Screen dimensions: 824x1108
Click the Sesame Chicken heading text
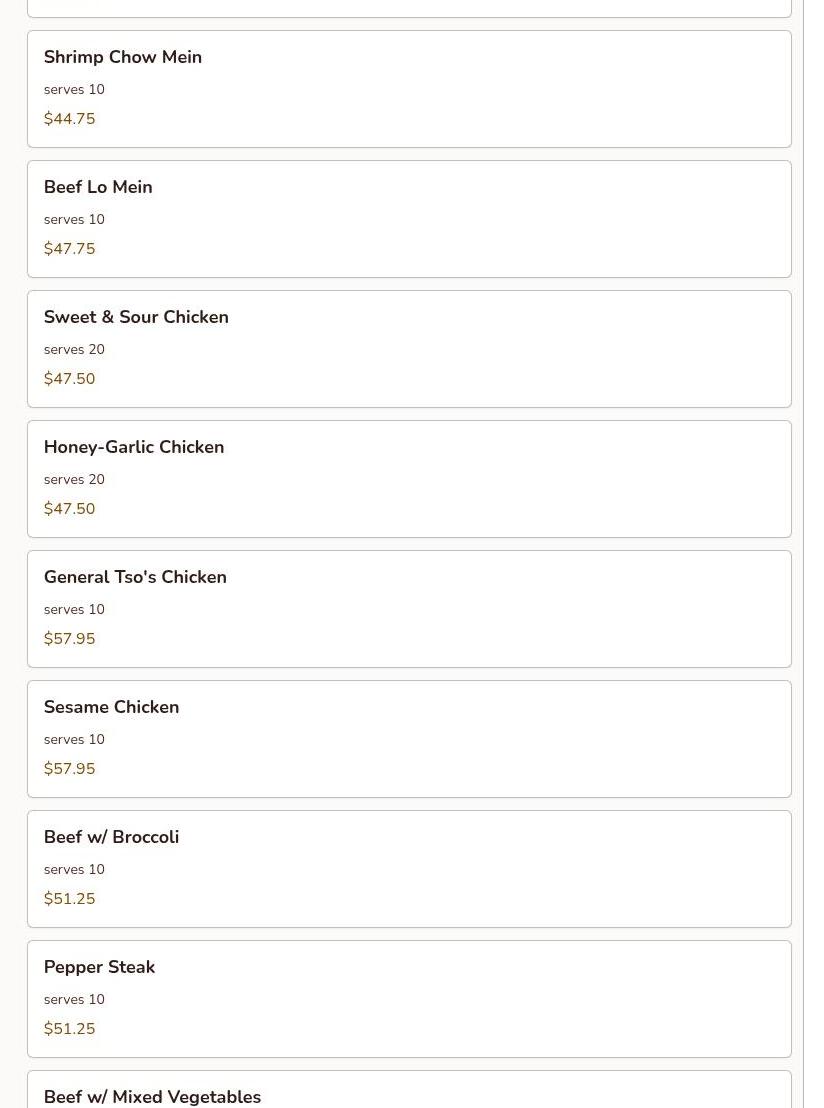click(112, 707)
